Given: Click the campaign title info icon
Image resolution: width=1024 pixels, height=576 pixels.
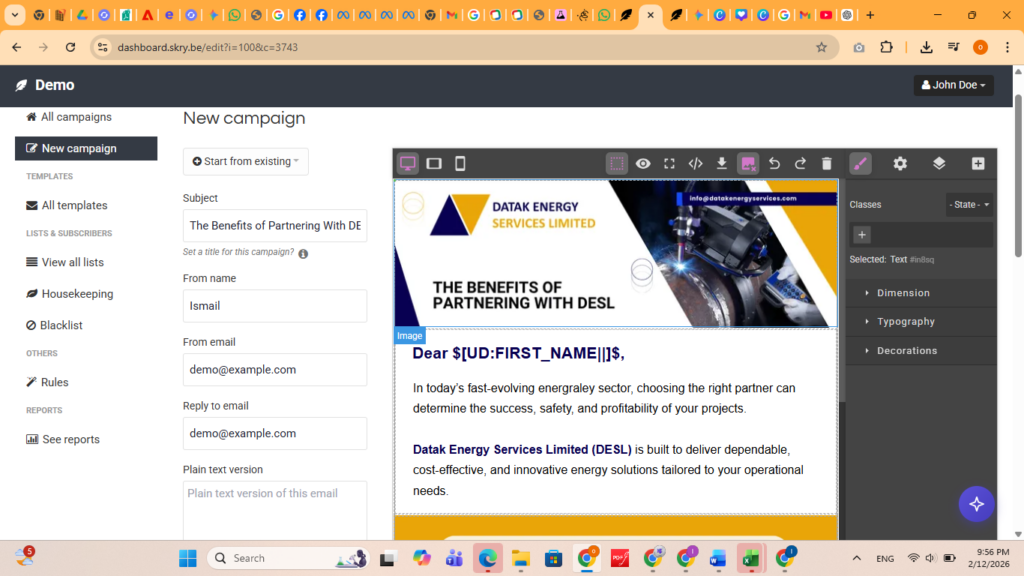Looking at the screenshot, I should click(x=303, y=253).
